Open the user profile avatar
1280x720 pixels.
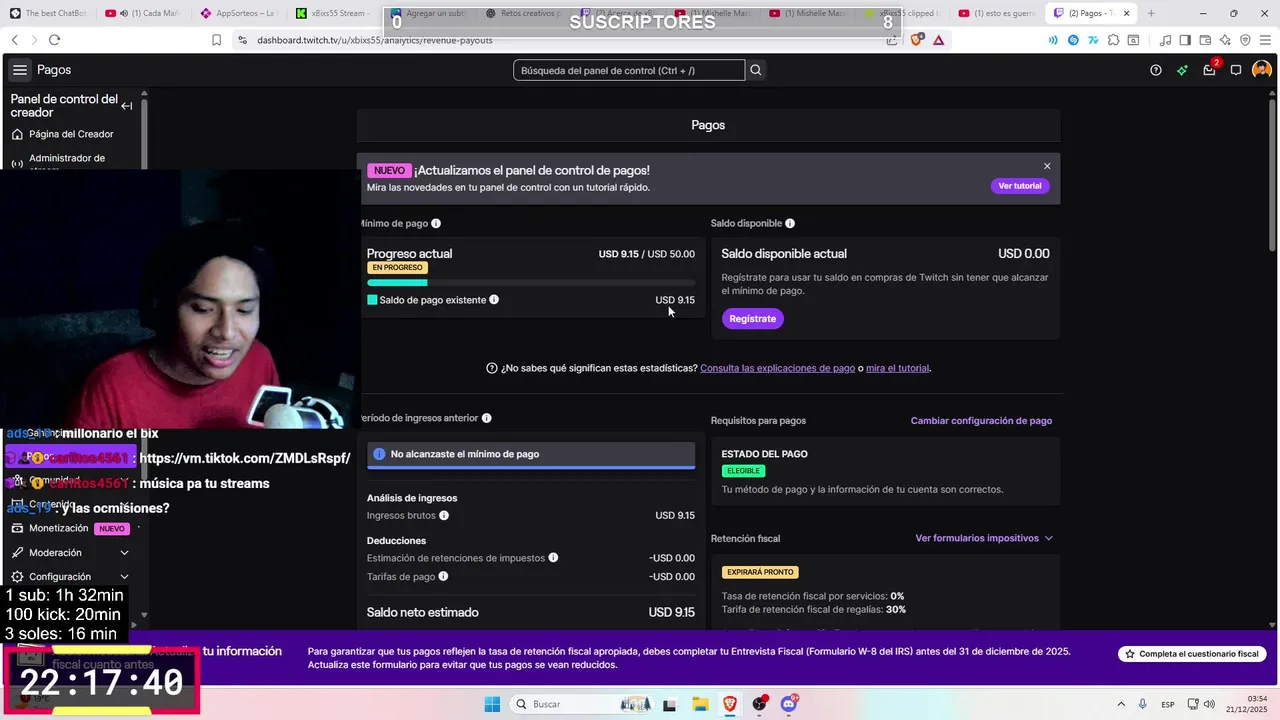coord(1262,70)
